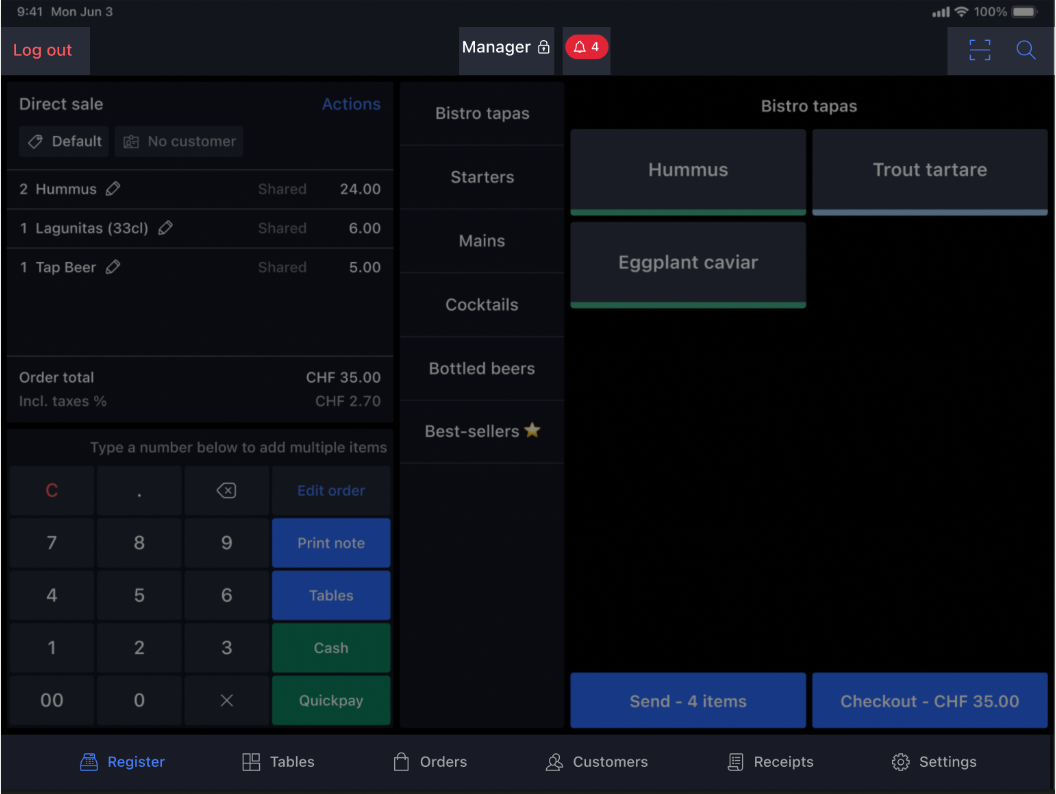
Task: Open the Default price tag selector
Action: [64, 142]
